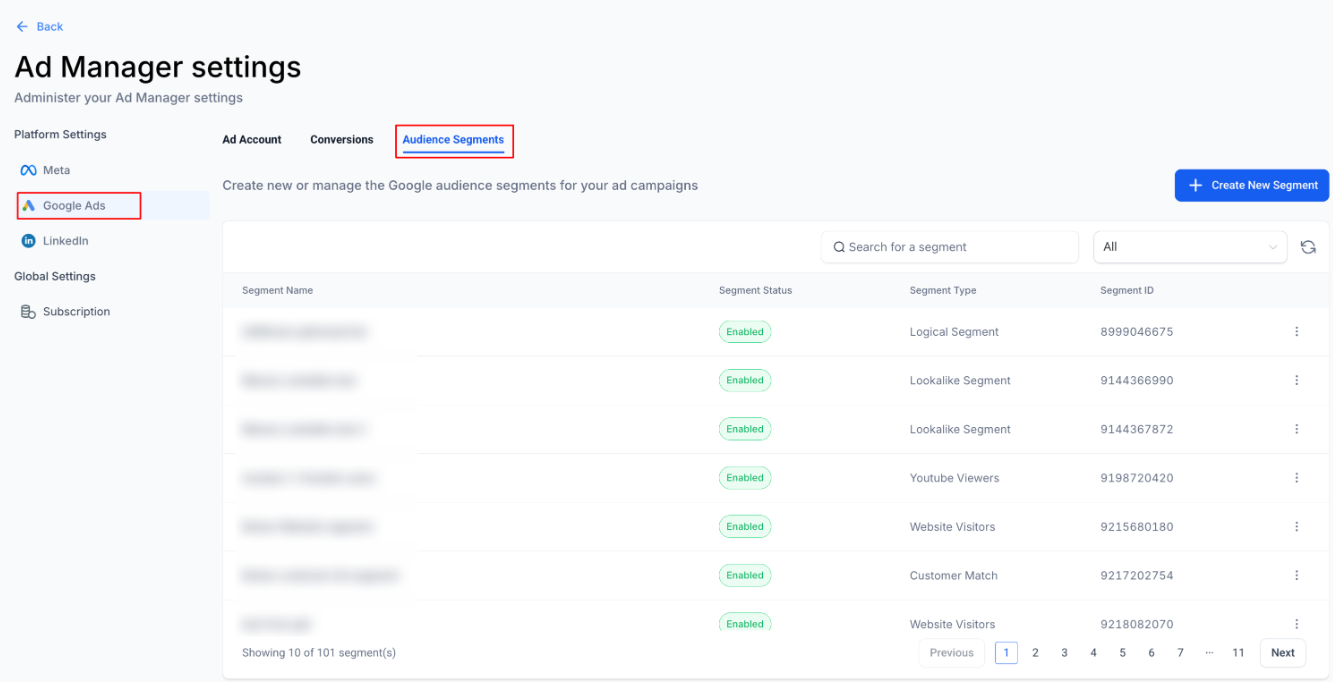Viewport: 1333px width, 682px height.
Task: Click the Back arrow icon
Action: (x=22, y=27)
